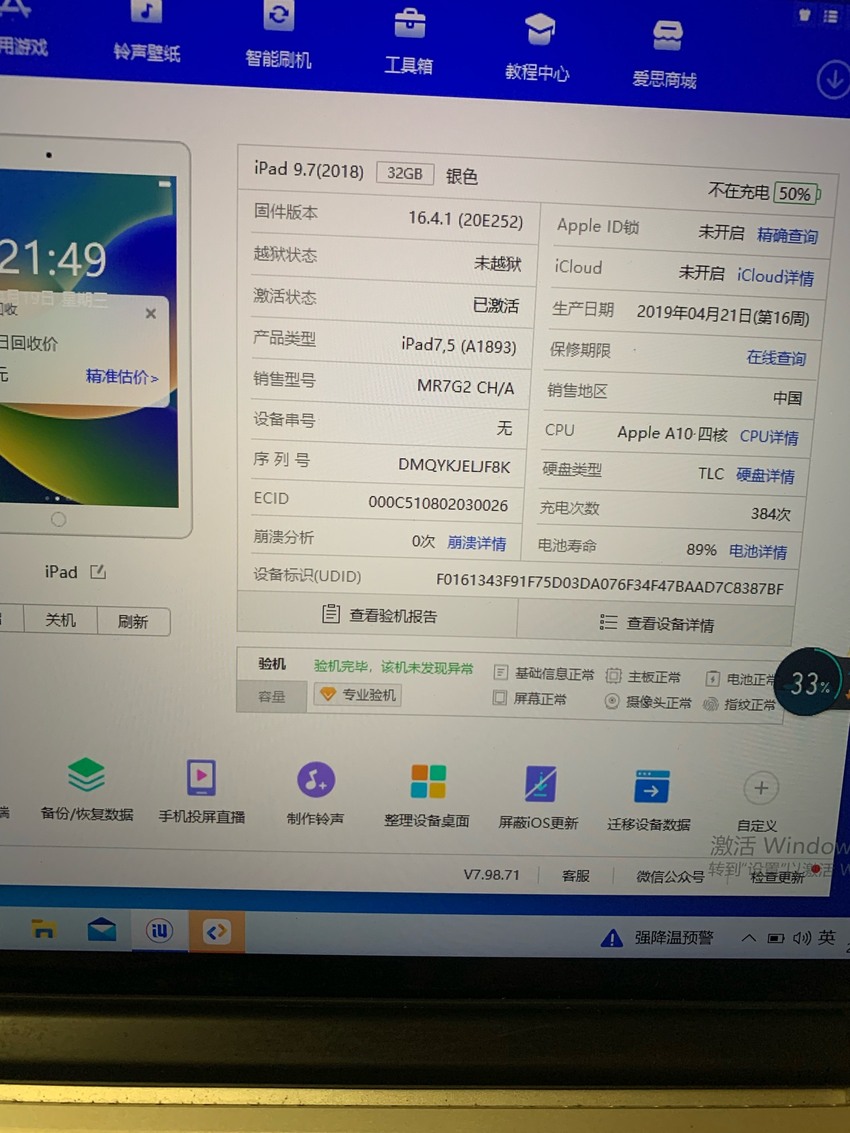Click the iPad screen preview thumbnail
The height and width of the screenshot is (1133, 850).
coord(88,338)
